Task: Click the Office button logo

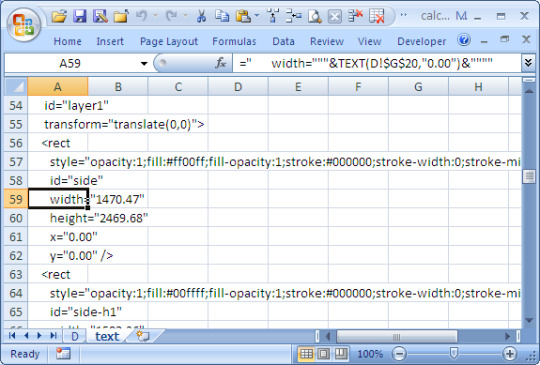Action: [x=23, y=25]
